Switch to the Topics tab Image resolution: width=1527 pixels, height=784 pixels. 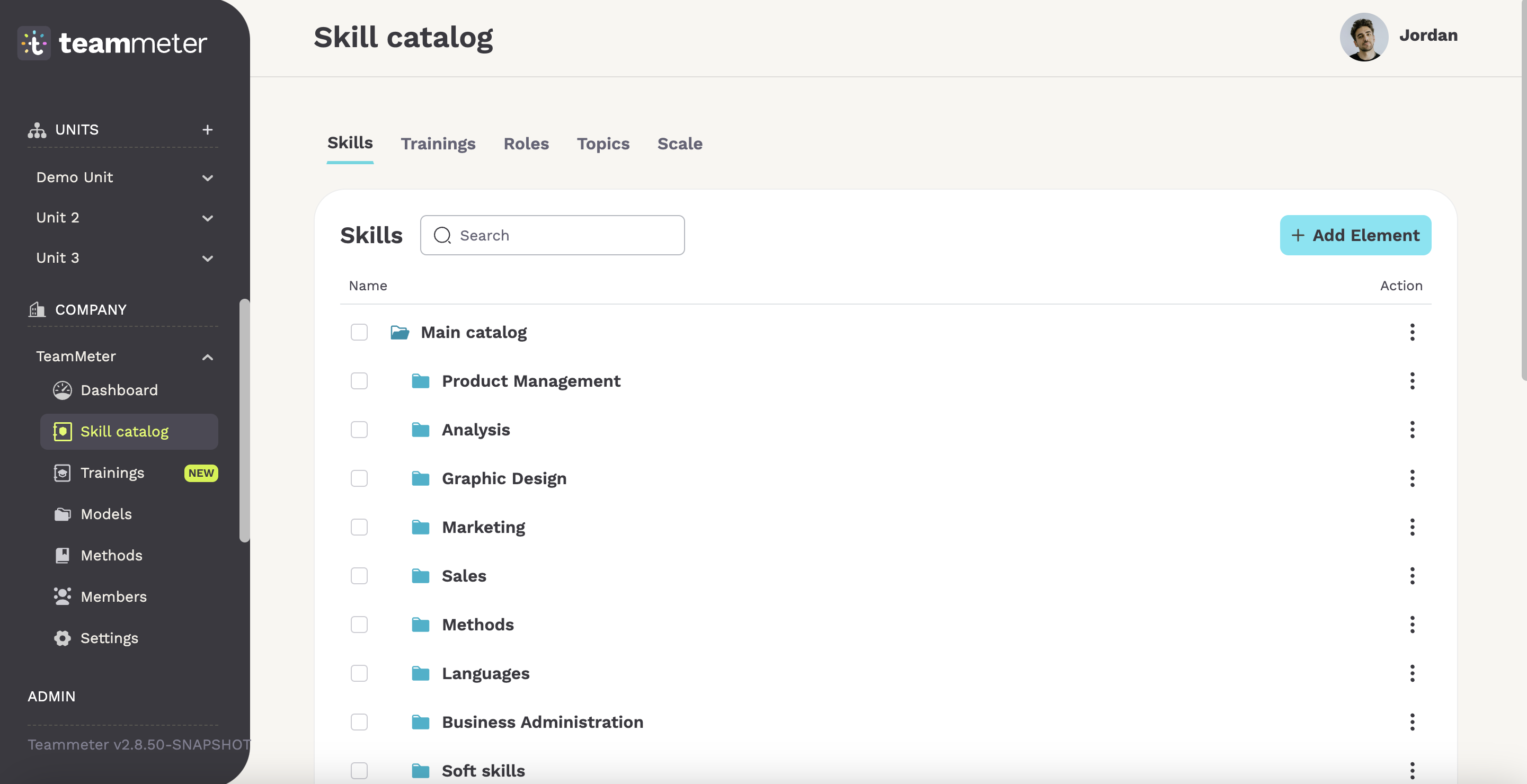tap(603, 144)
